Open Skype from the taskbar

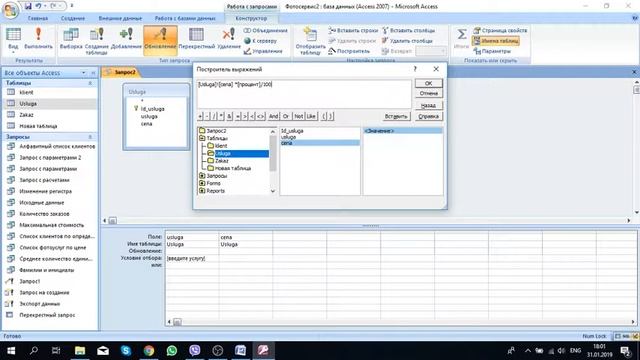126,350
